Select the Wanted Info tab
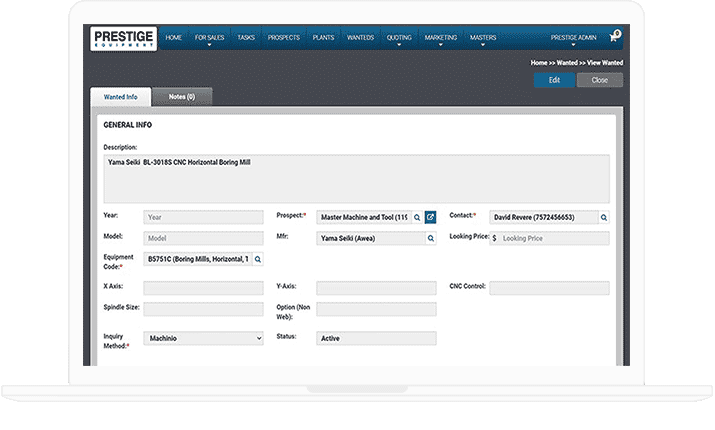 (121, 97)
